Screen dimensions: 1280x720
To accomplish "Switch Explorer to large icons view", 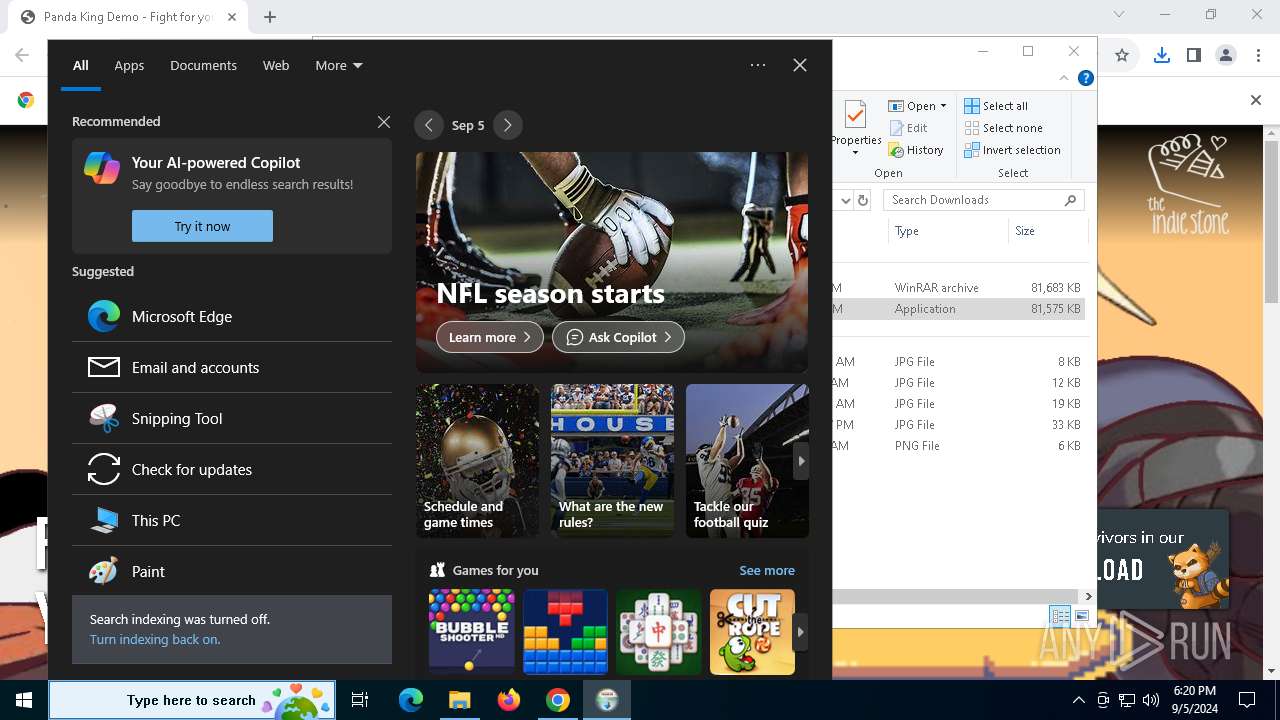I will (x=1081, y=616).
